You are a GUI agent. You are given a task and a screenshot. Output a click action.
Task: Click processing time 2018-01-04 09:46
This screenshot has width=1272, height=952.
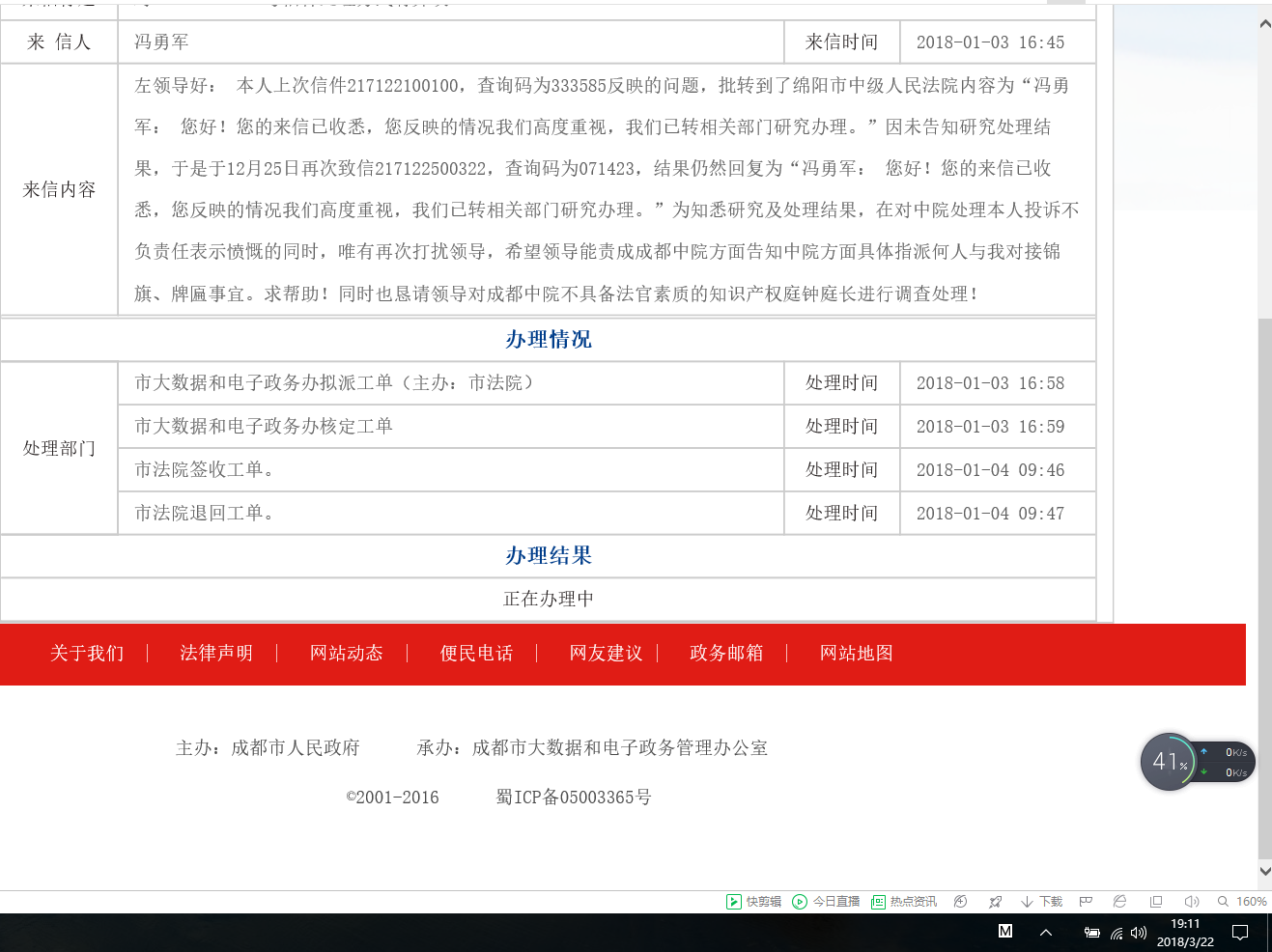pyautogui.click(x=990, y=470)
